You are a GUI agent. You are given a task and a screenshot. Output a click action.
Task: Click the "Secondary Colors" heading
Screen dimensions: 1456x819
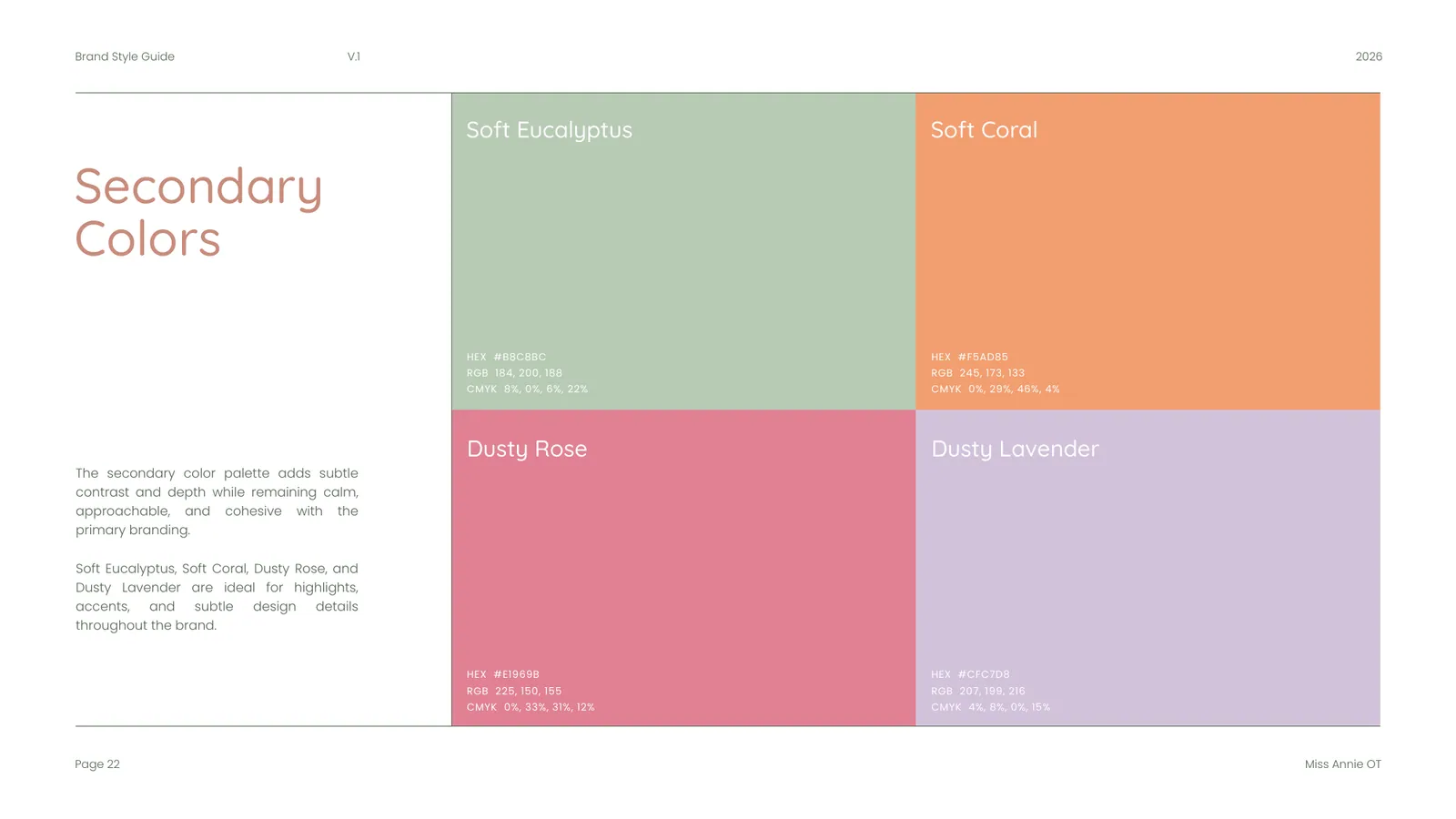coord(198,213)
